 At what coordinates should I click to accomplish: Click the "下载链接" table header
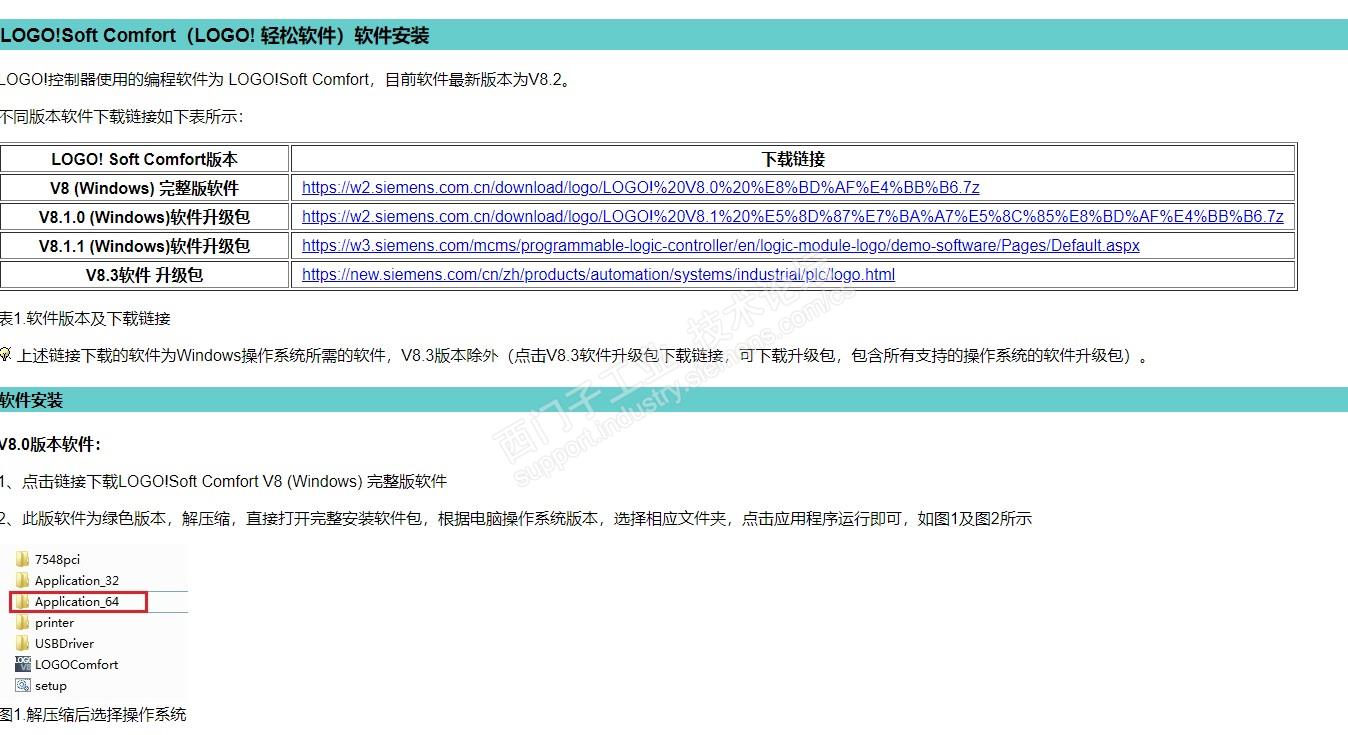[793, 159]
